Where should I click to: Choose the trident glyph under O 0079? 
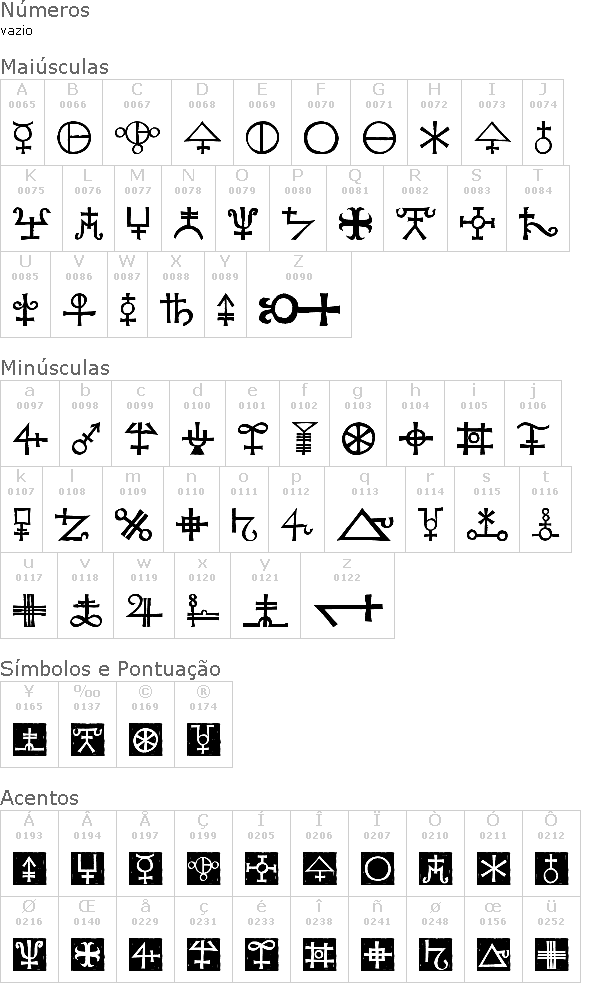243,223
